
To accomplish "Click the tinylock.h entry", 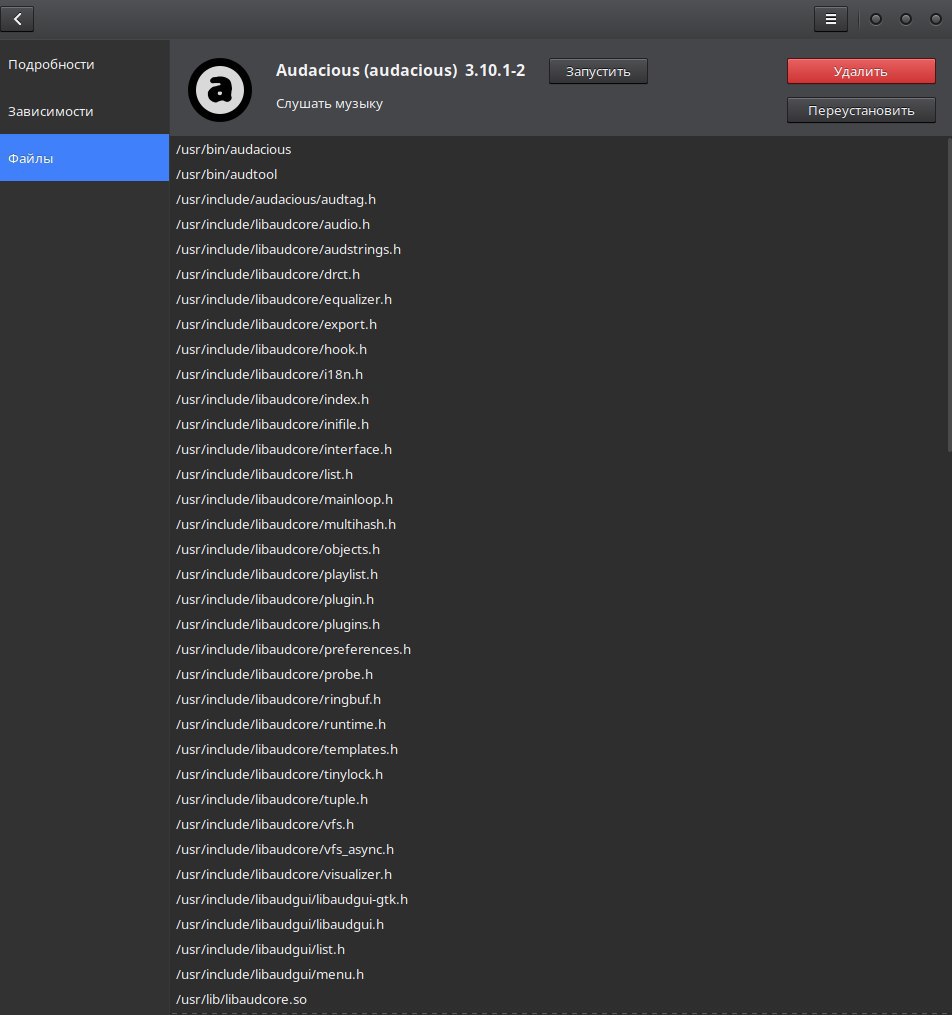I will (x=279, y=774).
